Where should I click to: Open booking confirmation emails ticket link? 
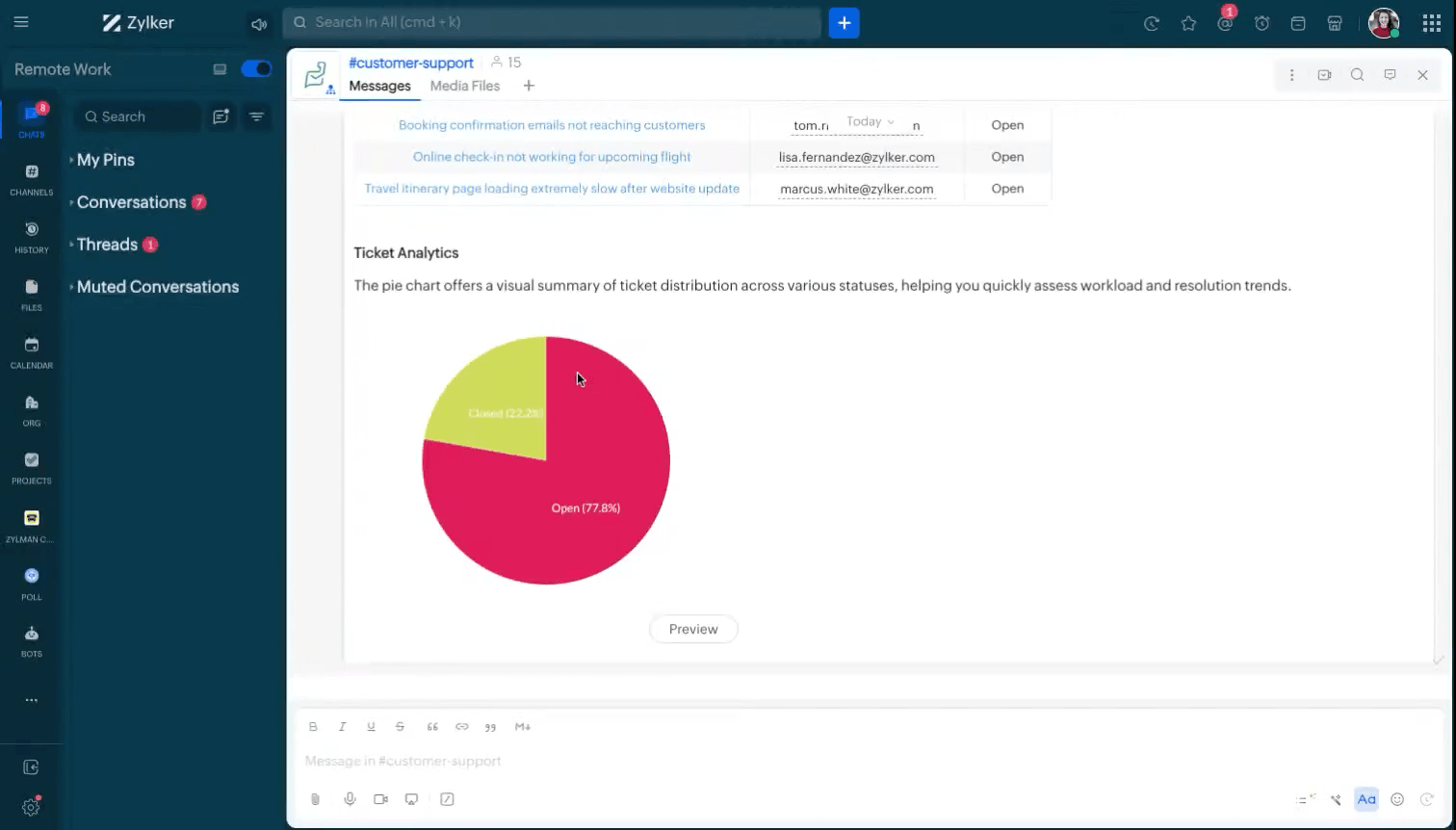coord(552,125)
